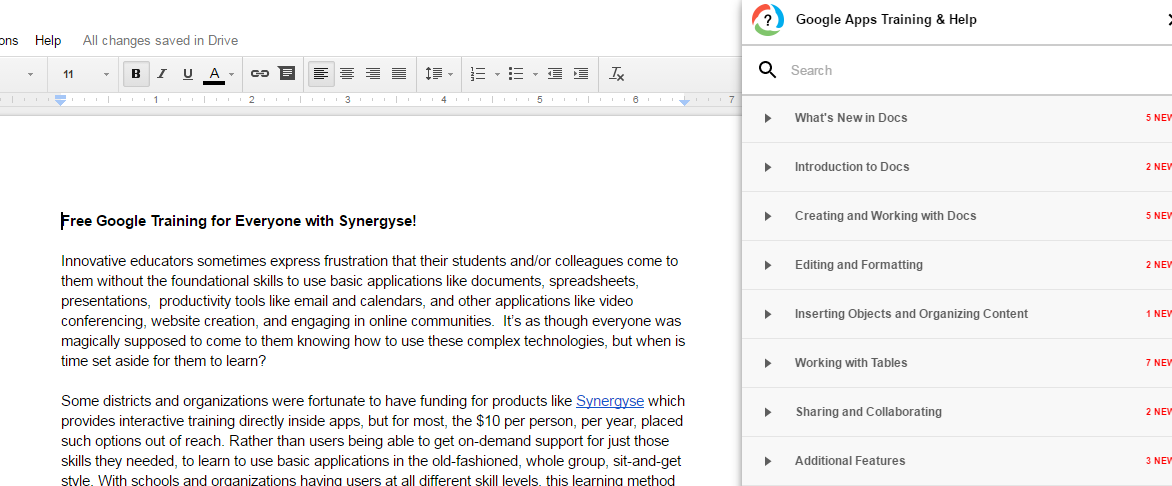Expand Creating and Working with Docs

coord(957,216)
